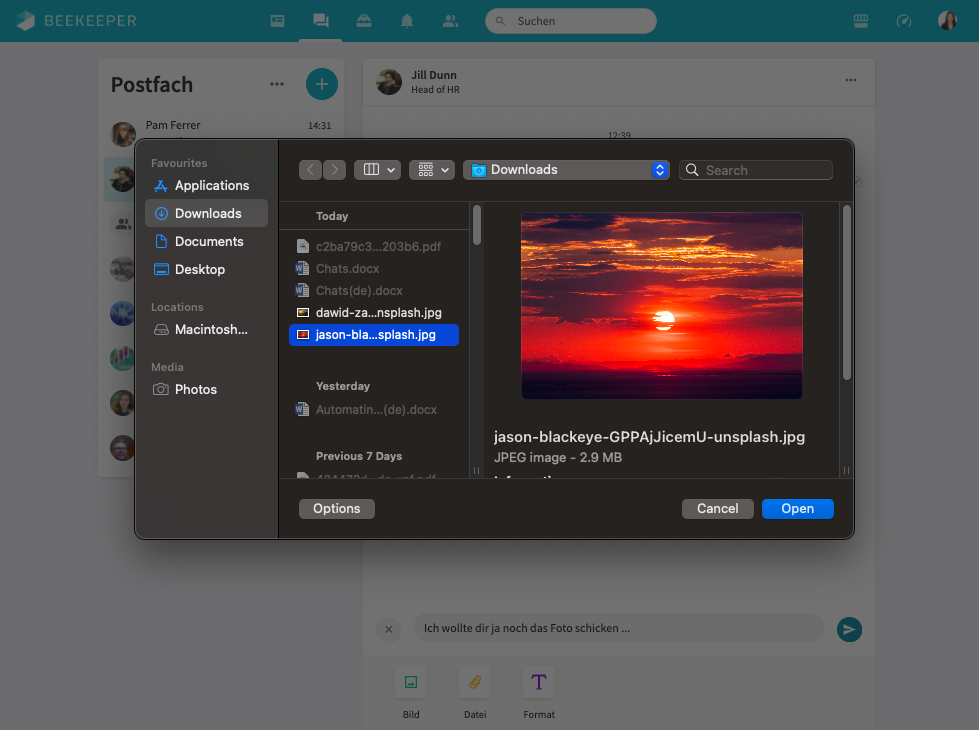Click the file list vertical scrollbar

477,225
